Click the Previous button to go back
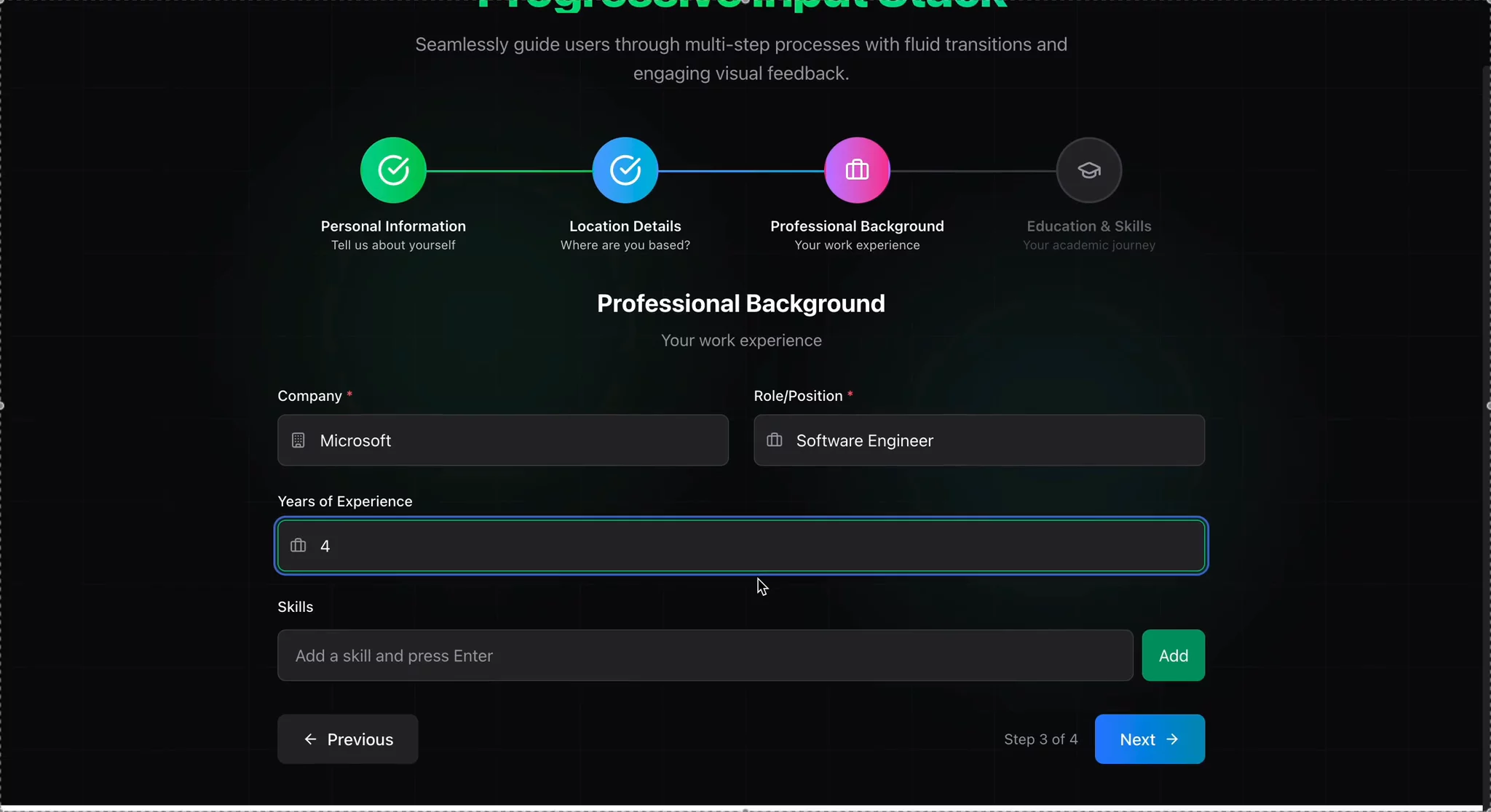The width and height of the screenshot is (1491, 812). pos(348,739)
